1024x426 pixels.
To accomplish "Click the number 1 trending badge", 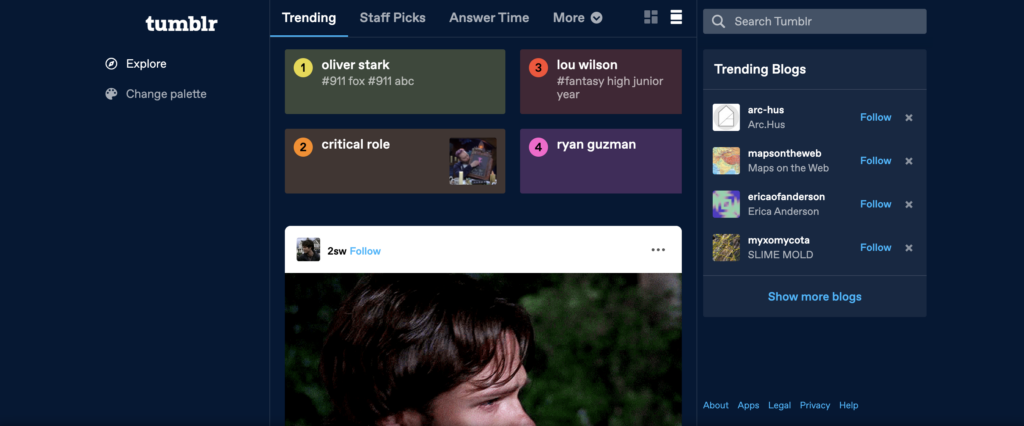I will coord(303,68).
